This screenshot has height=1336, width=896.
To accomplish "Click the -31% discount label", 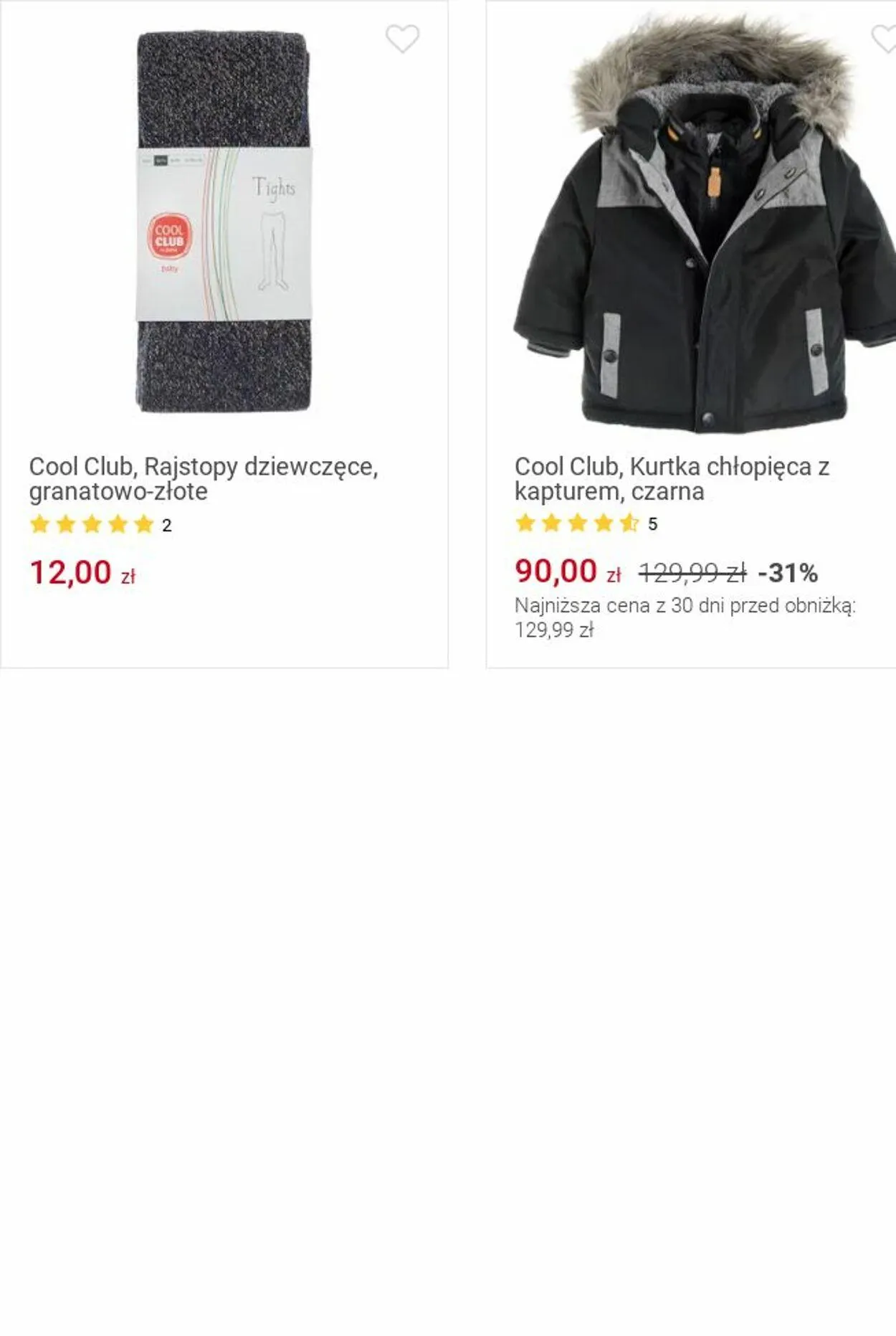I will [788, 573].
